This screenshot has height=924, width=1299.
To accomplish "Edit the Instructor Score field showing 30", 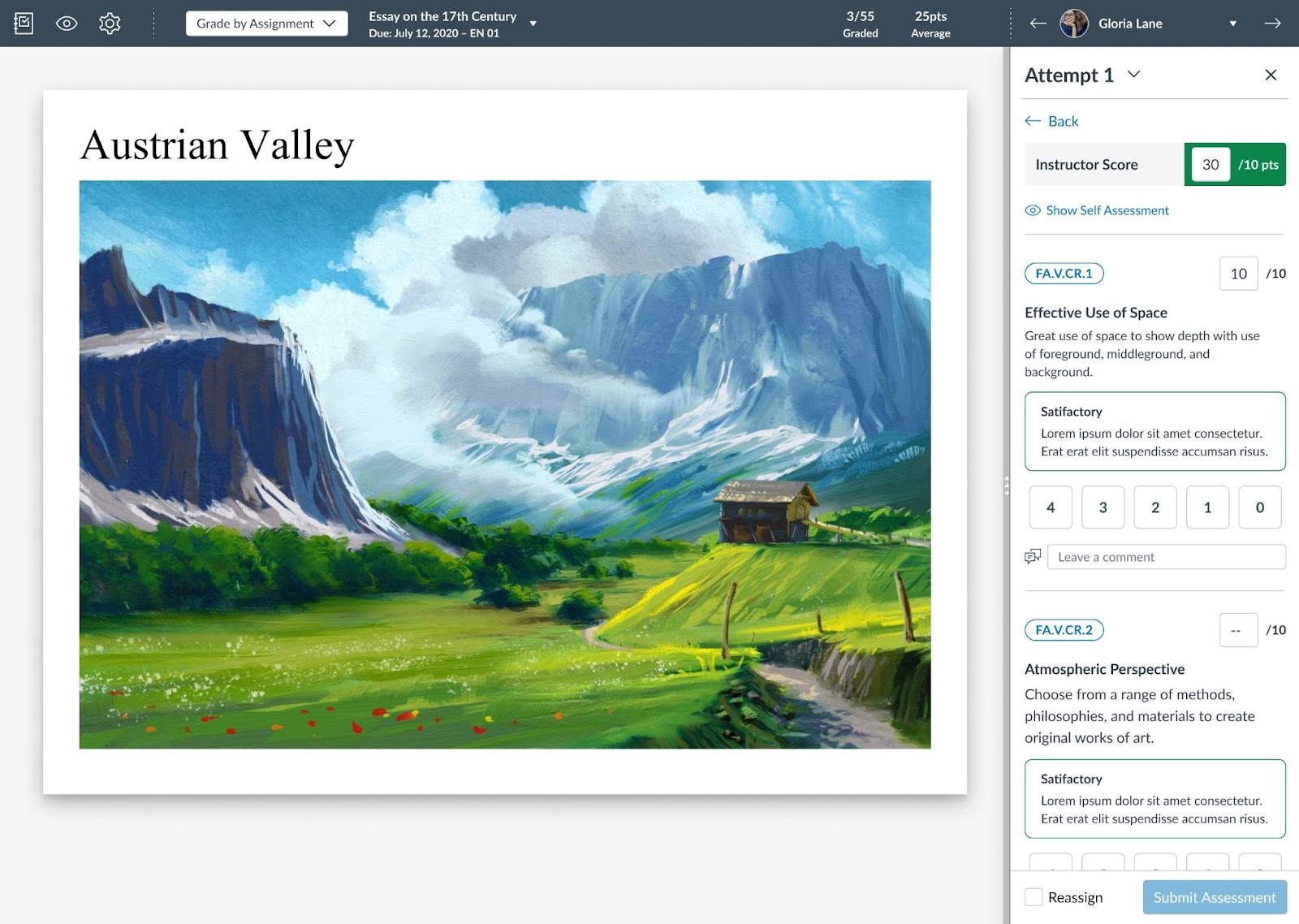I will (x=1211, y=165).
